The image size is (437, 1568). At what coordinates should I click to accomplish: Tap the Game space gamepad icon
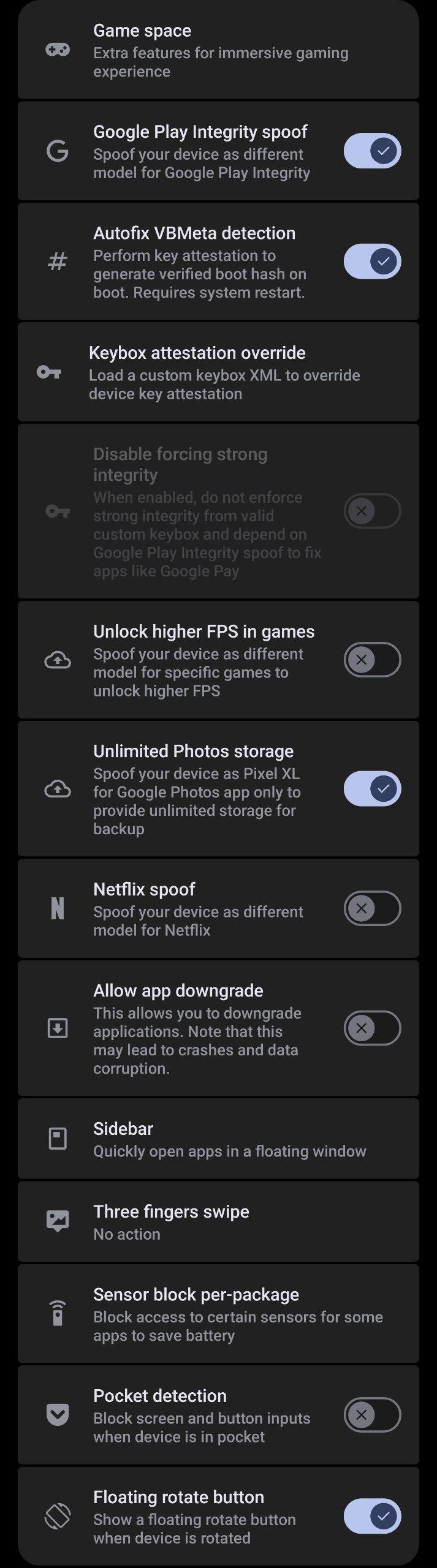coord(58,50)
